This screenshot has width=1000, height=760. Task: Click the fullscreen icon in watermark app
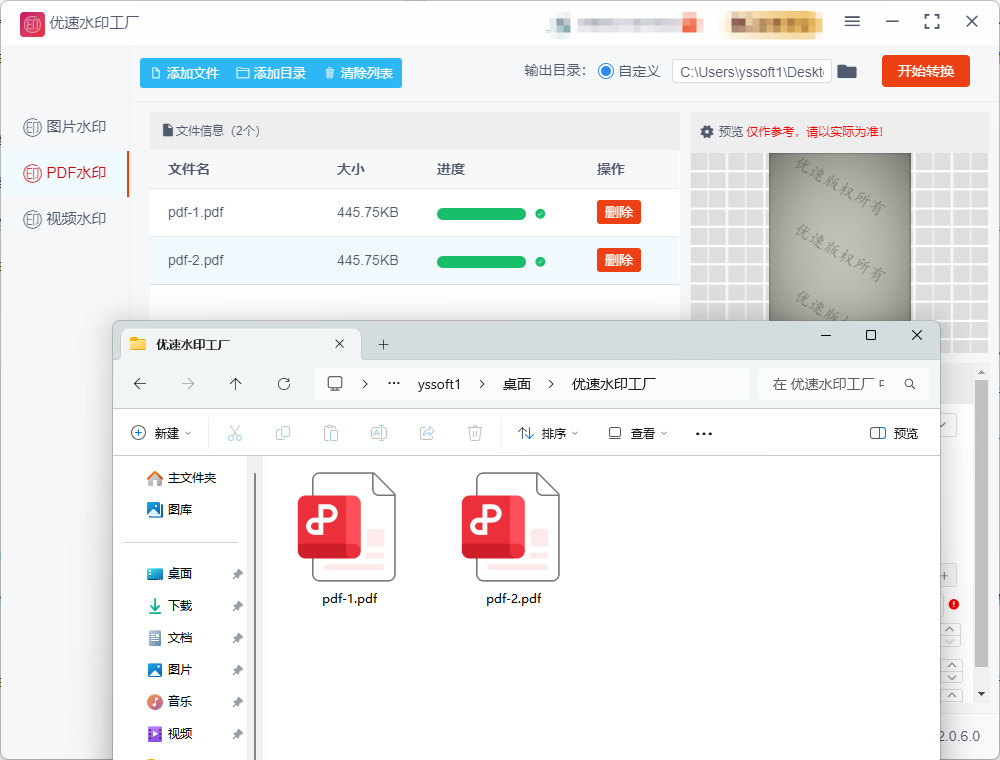point(932,21)
